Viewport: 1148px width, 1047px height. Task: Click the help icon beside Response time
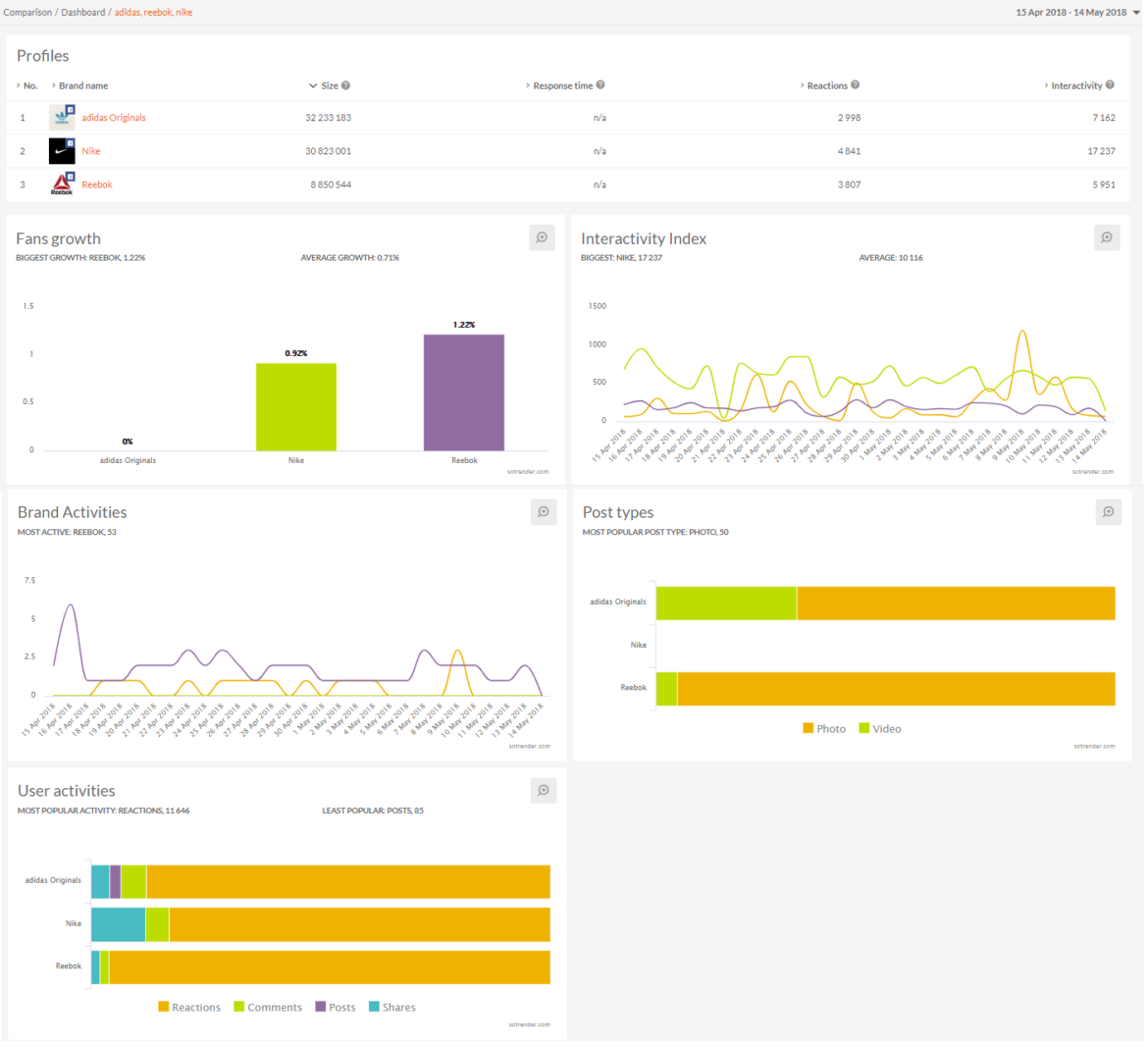click(x=601, y=85)
